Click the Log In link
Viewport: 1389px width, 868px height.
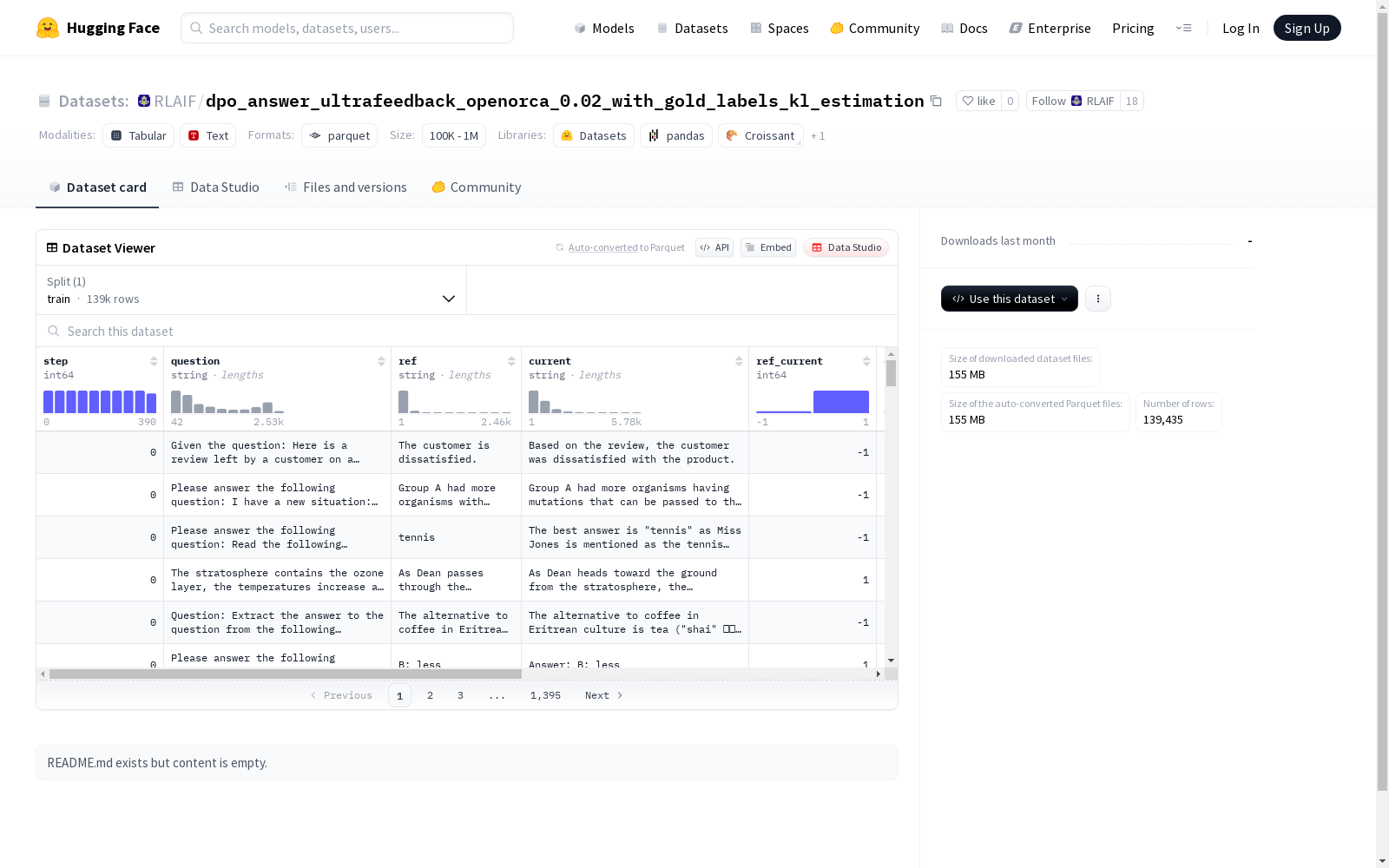1241,28
